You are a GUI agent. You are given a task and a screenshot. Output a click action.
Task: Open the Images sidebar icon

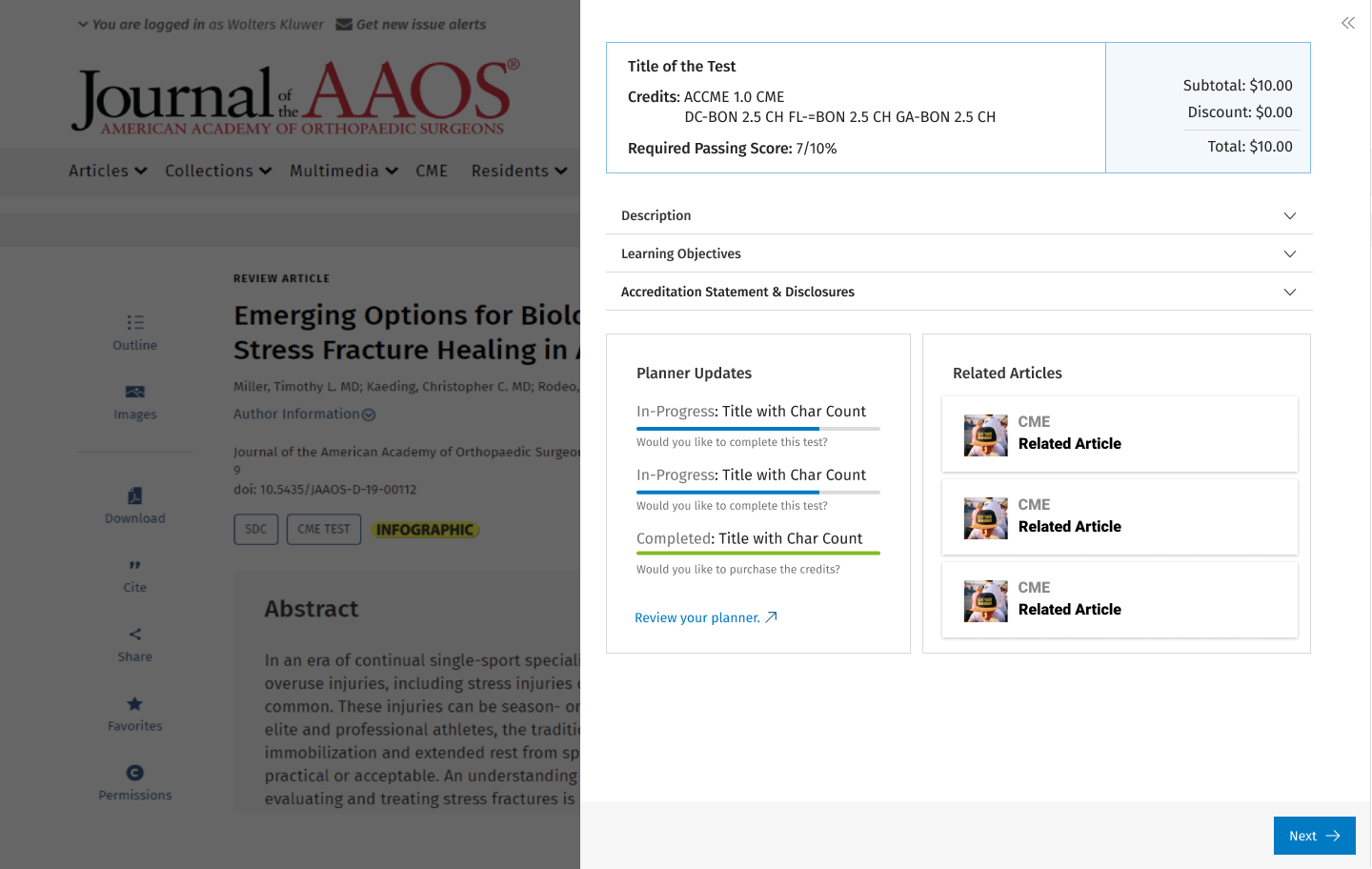[135, 392]
